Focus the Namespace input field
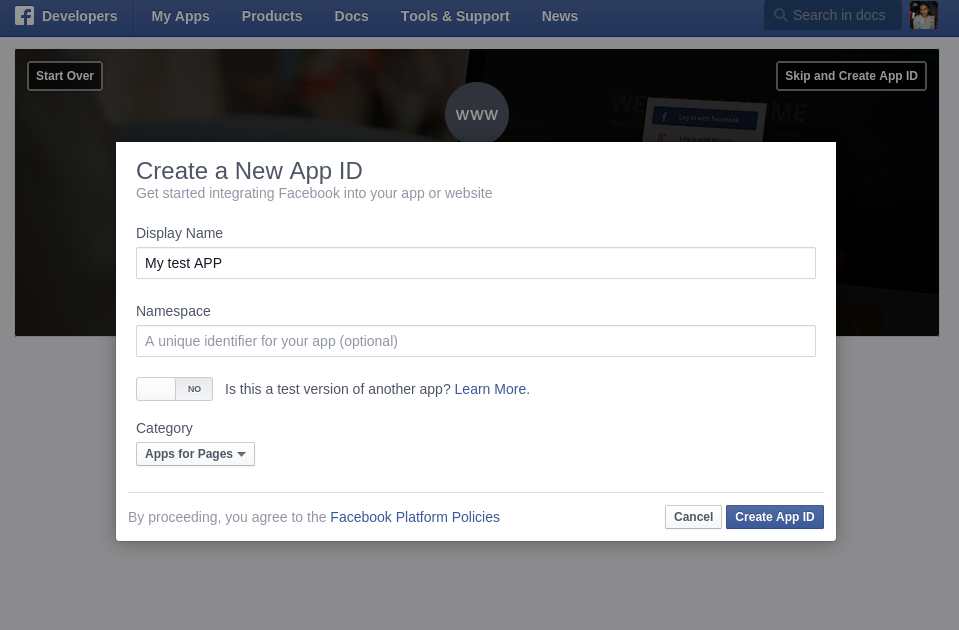The width and height of the screenshot is (959, 630). (x=476, y=341)
